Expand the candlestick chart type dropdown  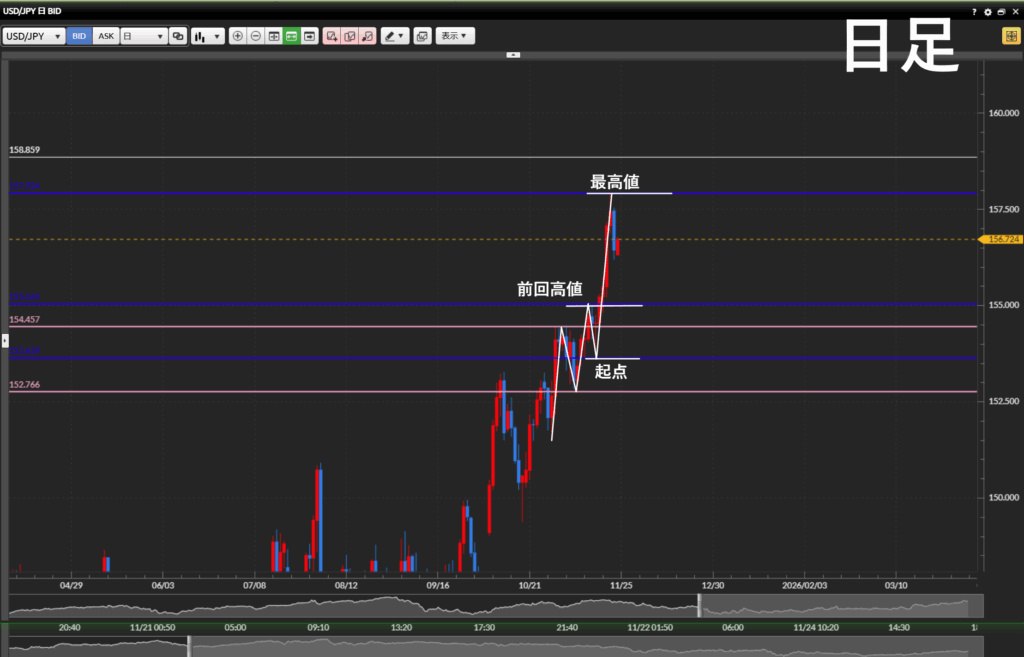click(207, 36)
